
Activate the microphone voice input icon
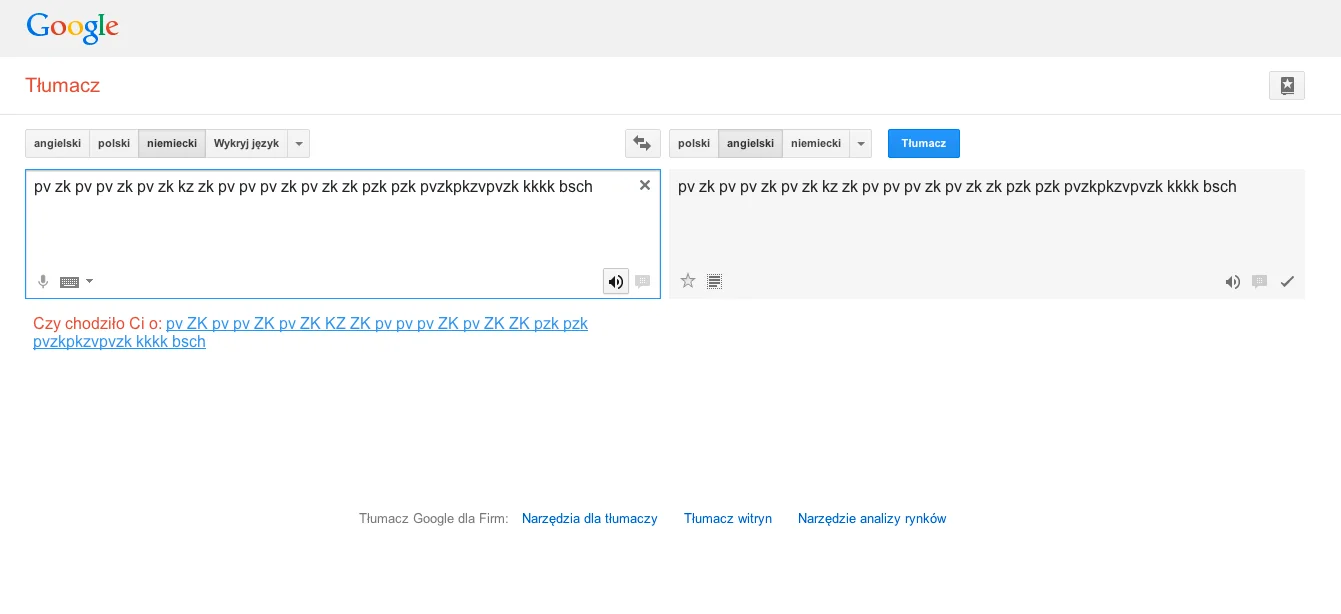pyautogui.click(x=43, y=282)
